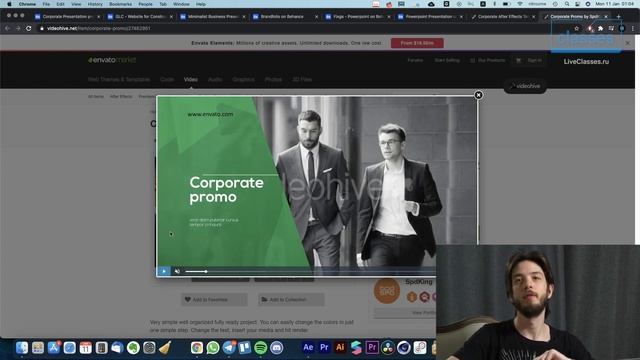The width and height of the screenshot is (640, 360).
Task: Open Chrome extensions puzzle icon
Action: pyautogui.click(x=600, y=28)
